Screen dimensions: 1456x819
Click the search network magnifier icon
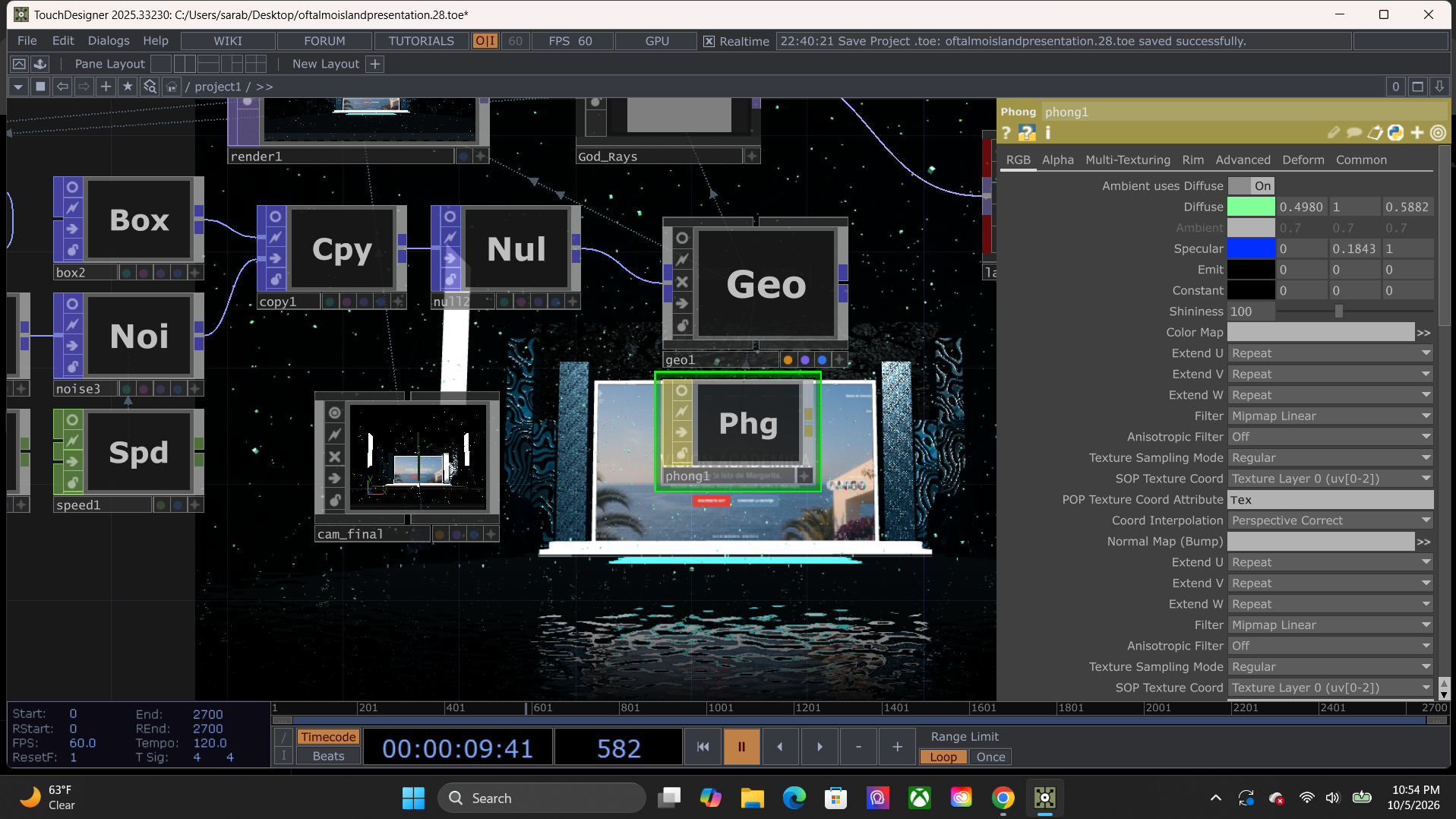coord(150,87)
